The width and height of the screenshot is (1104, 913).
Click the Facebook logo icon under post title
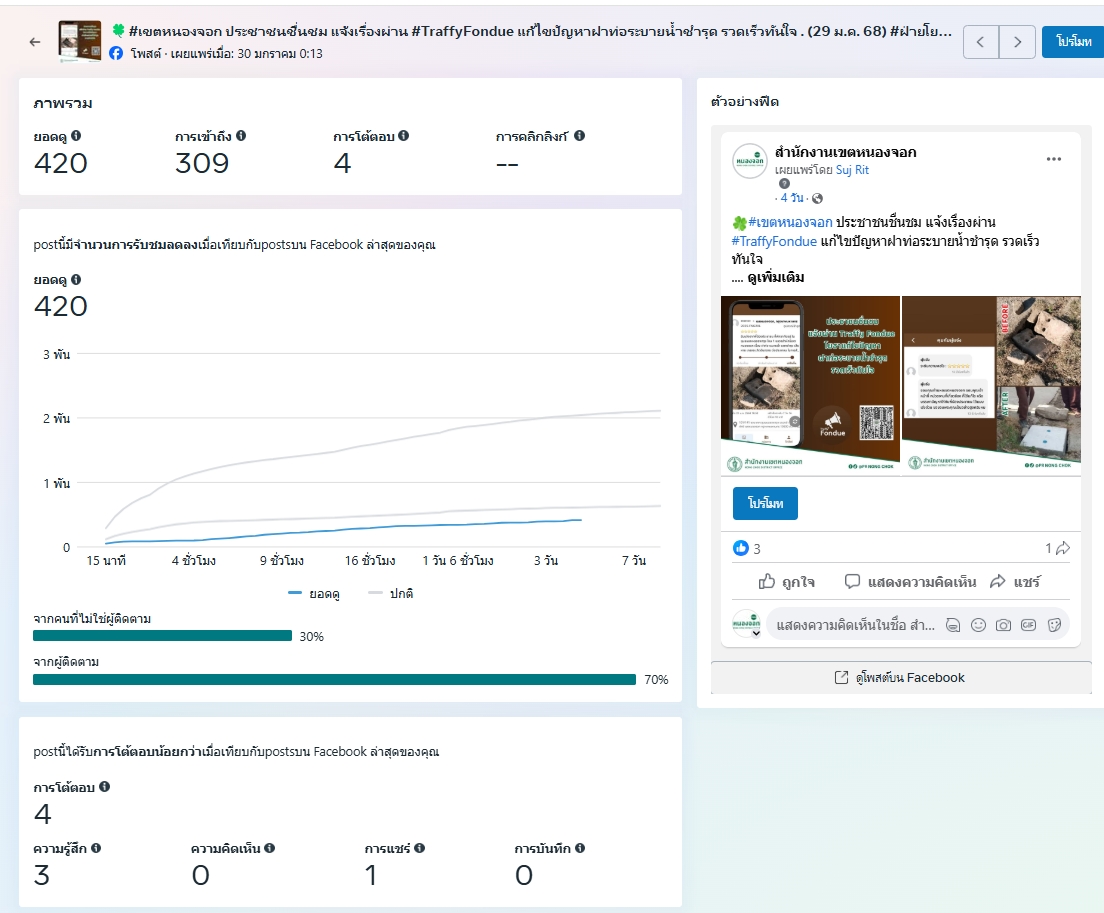click(x=116, y=53)
